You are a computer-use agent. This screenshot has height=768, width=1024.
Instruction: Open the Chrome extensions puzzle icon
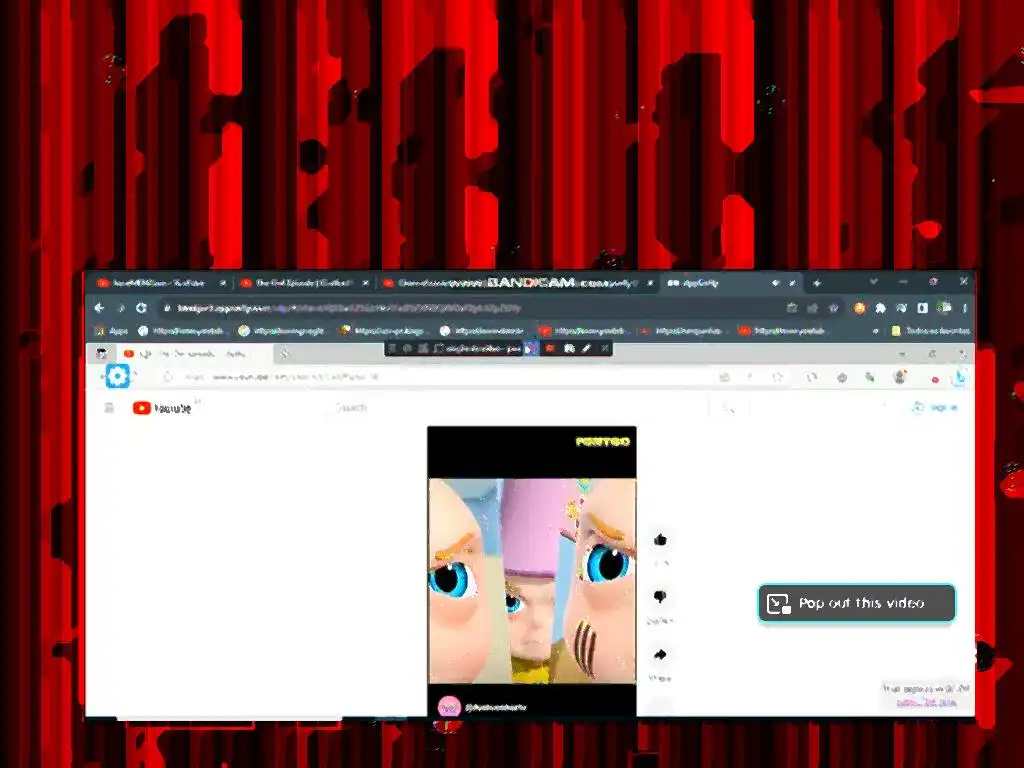pyautogui.click(x=880, y=308)
